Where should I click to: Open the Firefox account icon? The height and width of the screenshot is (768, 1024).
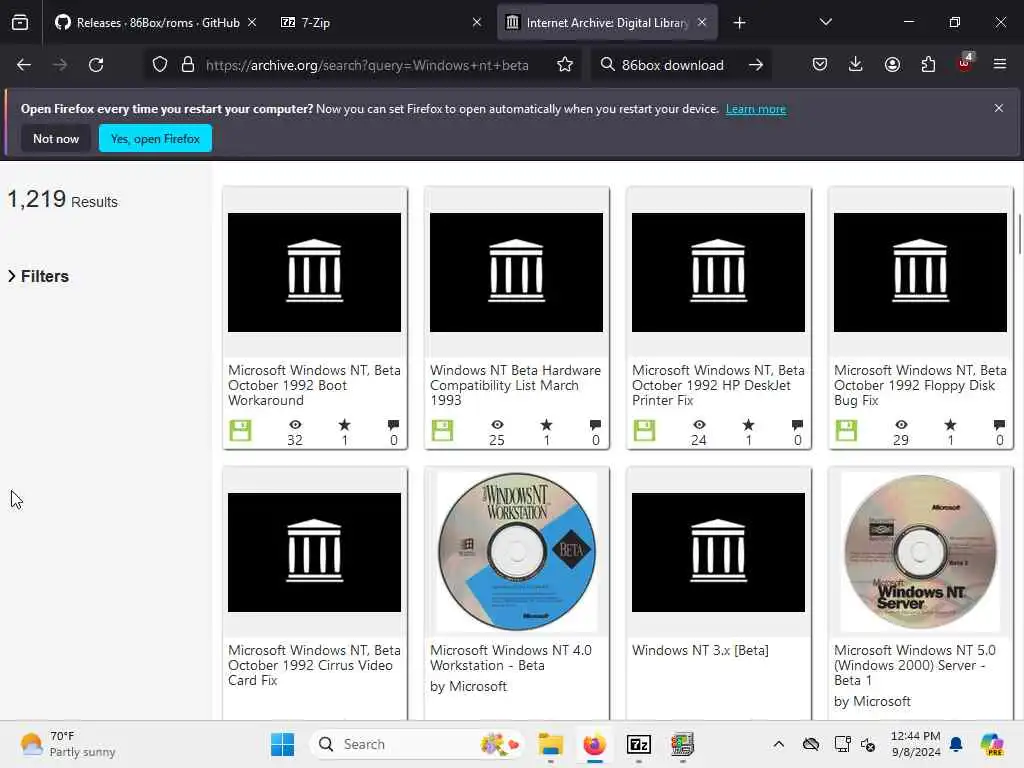click(x=892, y=64)
